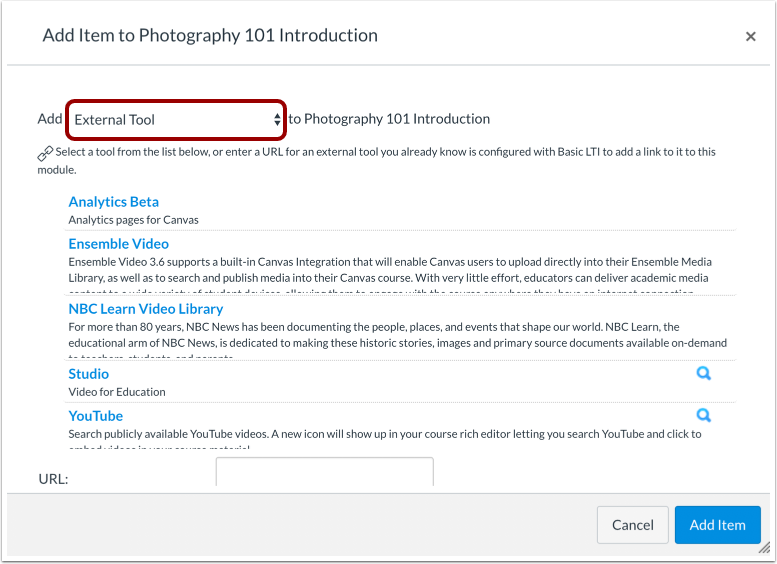
Task: Choose the YouTube tool link
Action: pyautogui.click(x=96, y=416)
